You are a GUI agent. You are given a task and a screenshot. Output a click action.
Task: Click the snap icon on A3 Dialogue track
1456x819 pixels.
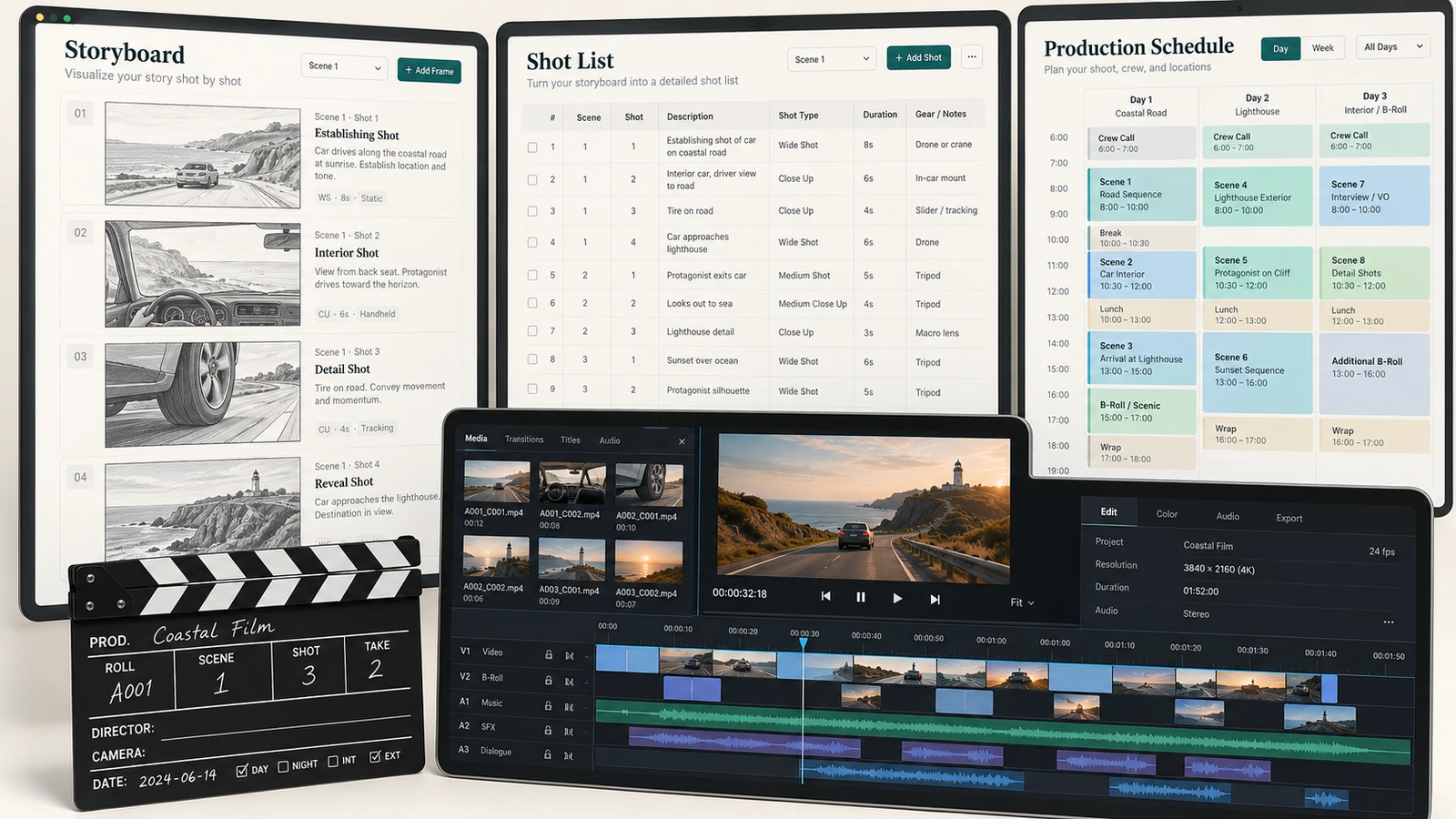570,755
